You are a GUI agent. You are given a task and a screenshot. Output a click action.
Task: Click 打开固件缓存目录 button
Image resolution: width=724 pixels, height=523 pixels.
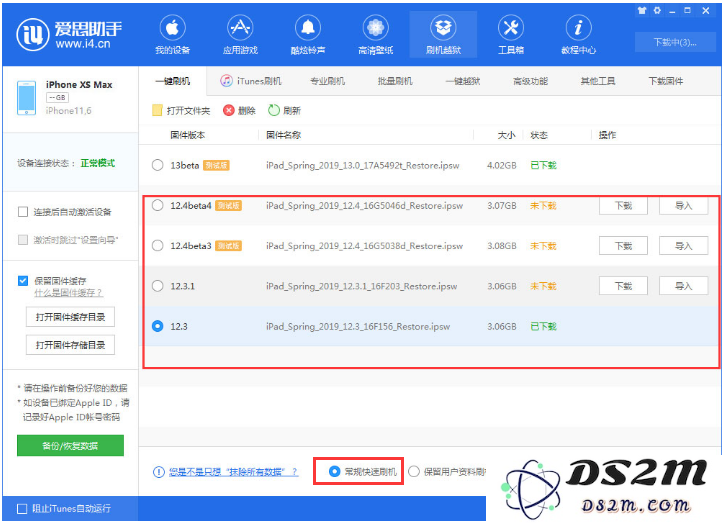coord(70,317)
